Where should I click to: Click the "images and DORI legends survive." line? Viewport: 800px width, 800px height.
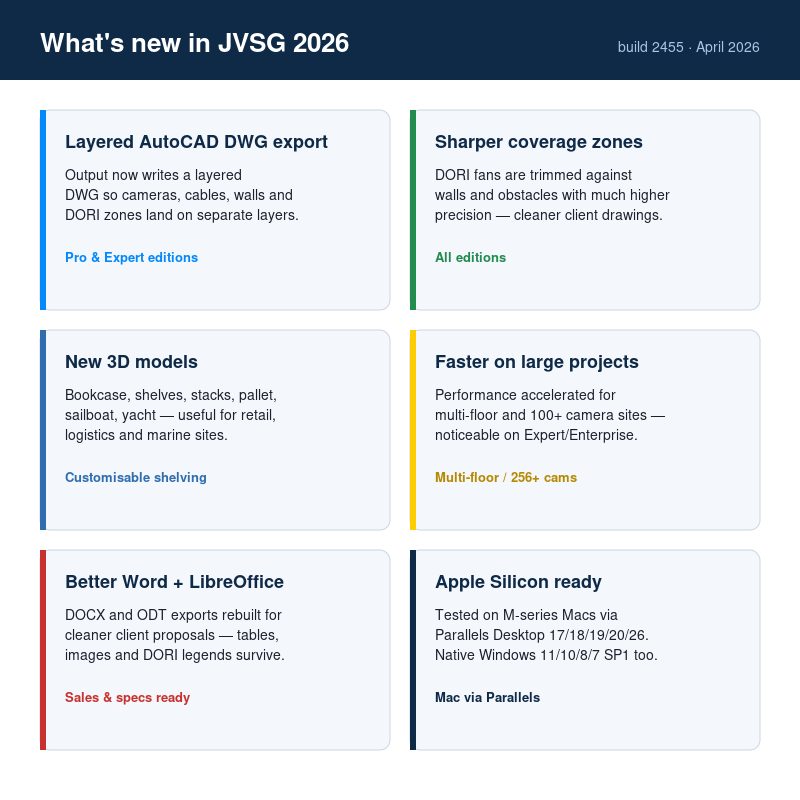pyautogui.click(x=174, y=655)
